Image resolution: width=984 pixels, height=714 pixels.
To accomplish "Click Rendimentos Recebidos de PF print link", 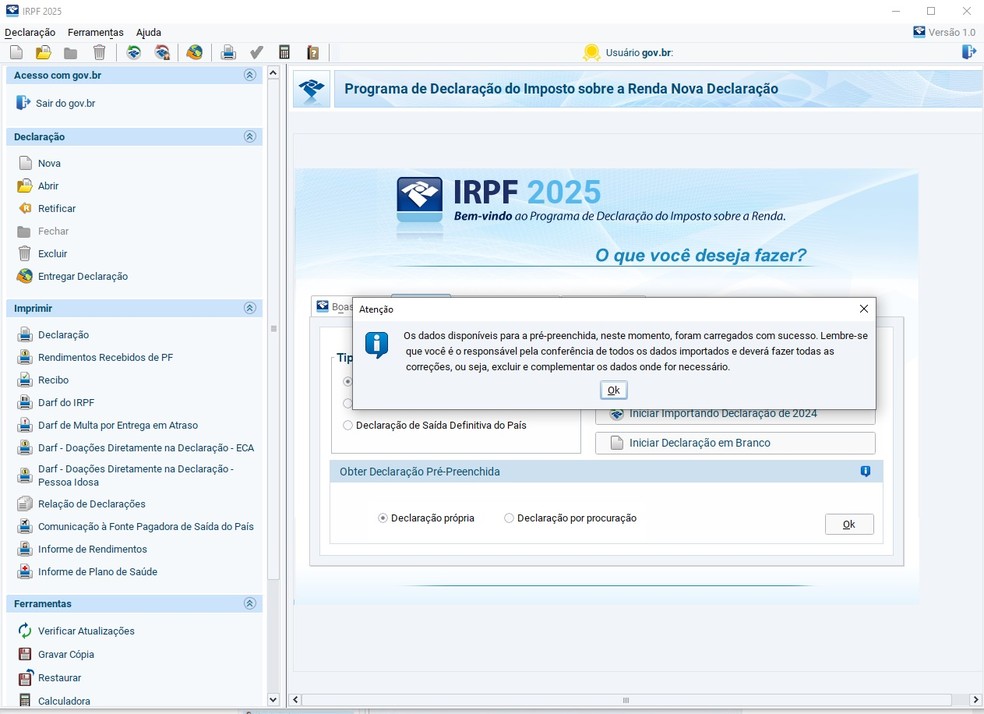I will point(105,358).
